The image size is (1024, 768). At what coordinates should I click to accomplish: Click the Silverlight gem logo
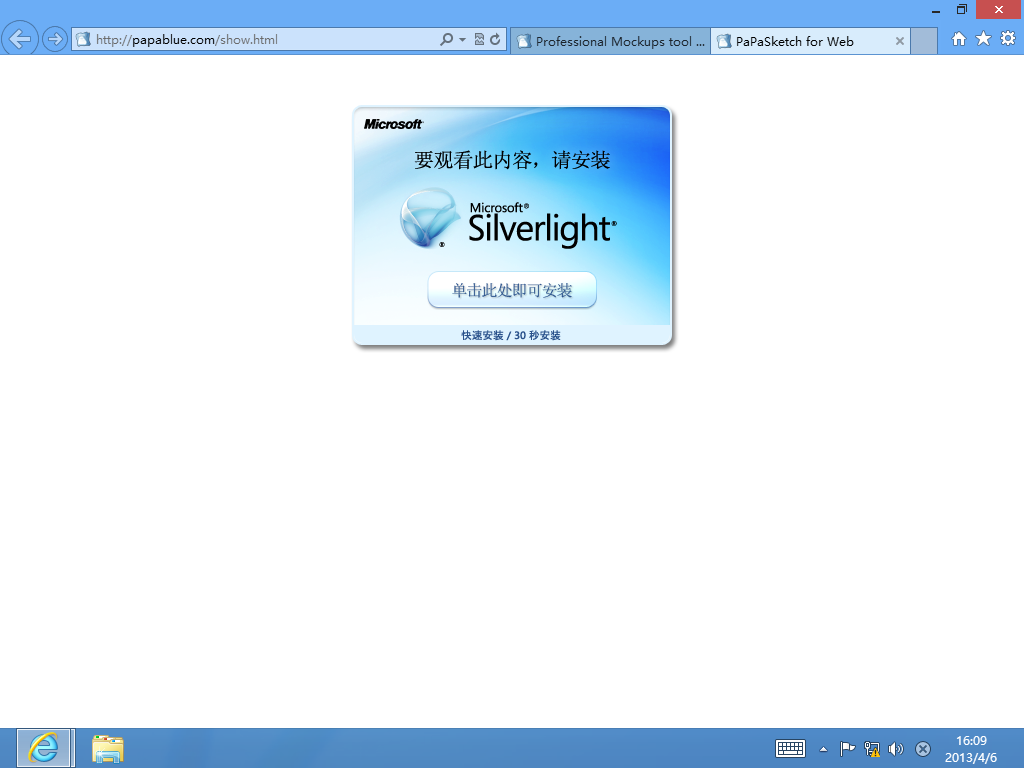428,218
